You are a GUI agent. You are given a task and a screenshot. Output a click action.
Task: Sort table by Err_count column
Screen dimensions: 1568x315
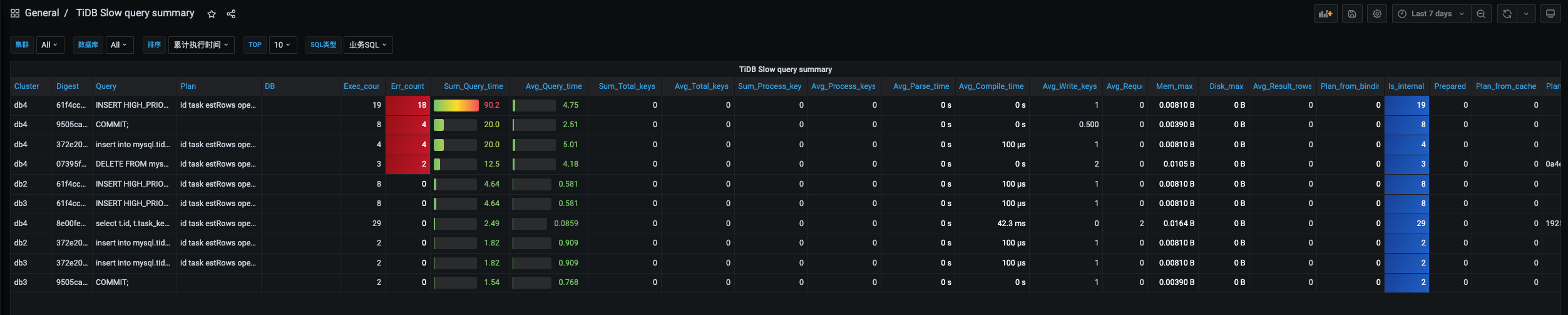[407, 86]
